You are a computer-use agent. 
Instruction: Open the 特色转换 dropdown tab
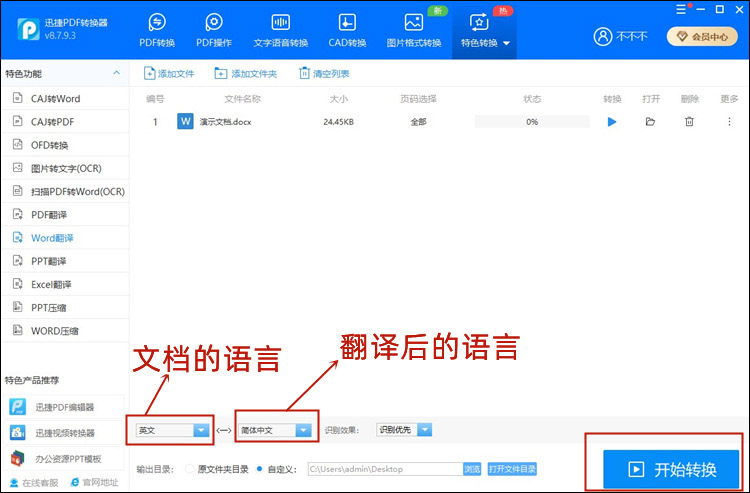[x=484, y=30]
